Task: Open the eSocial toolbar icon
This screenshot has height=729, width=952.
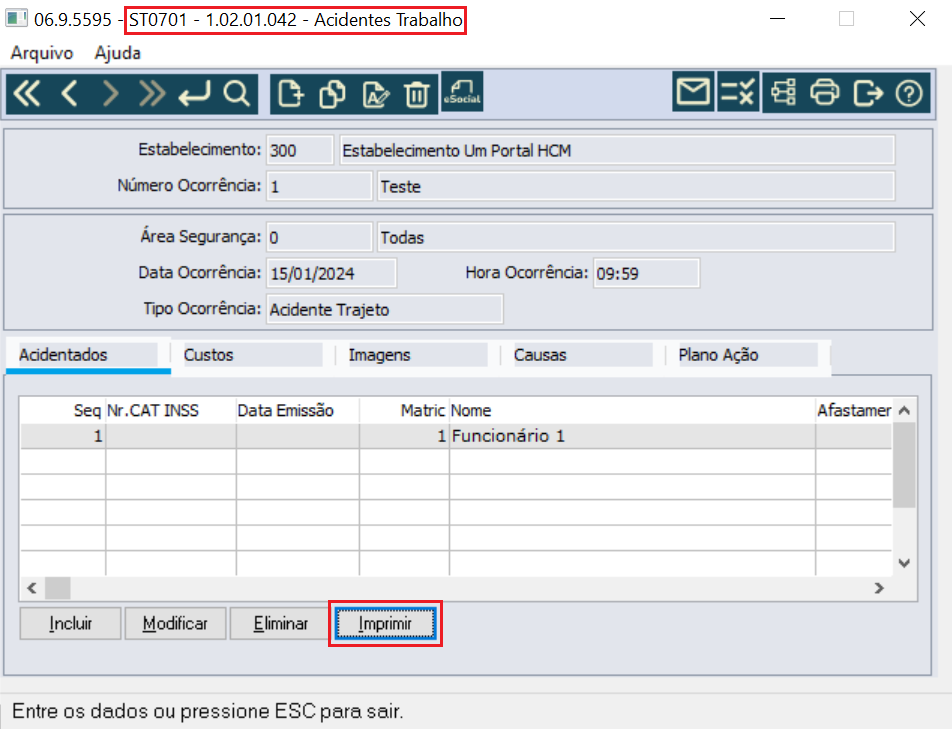Action: click(x=462, y=92)
